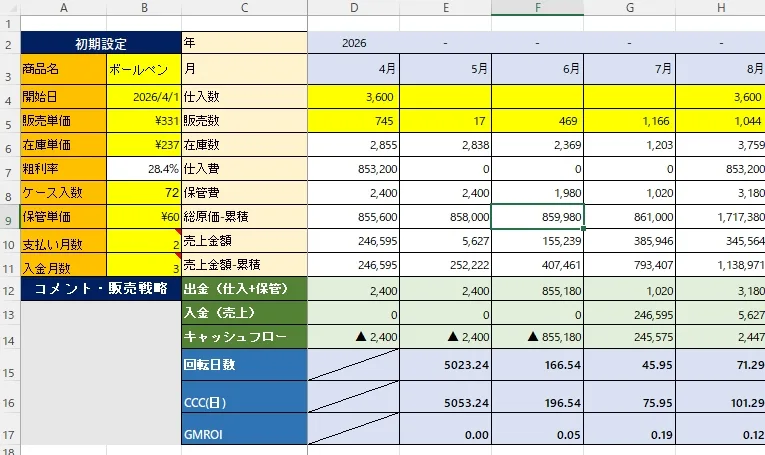Select GMROI value 0.05
Viewport: 765px width, 455px height.
[x=538, y=429]
